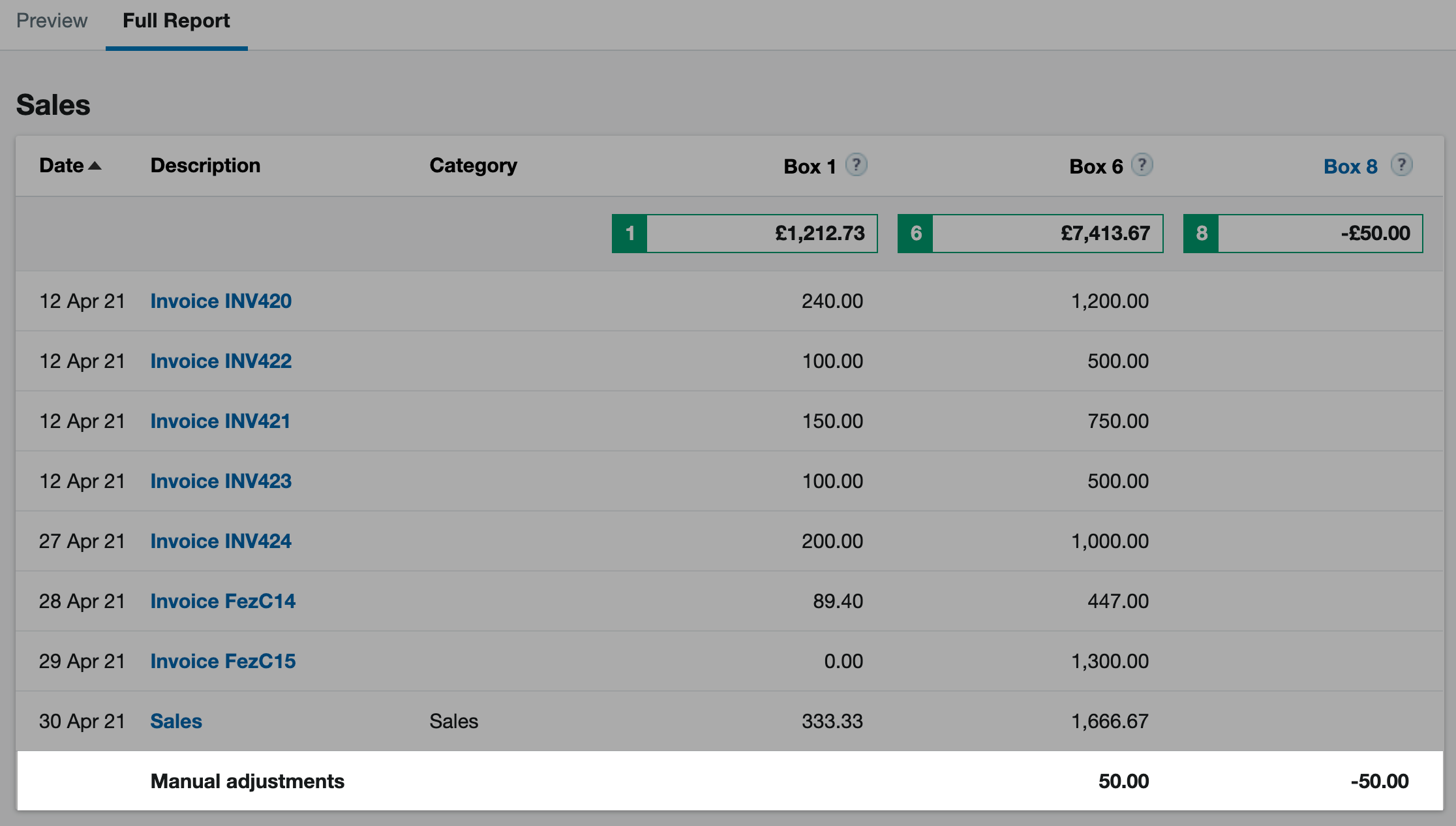The height and width of the screenshot is (826, 1456).
Task: Click the green Box 6 number badge
Action: tap(915, 234)
